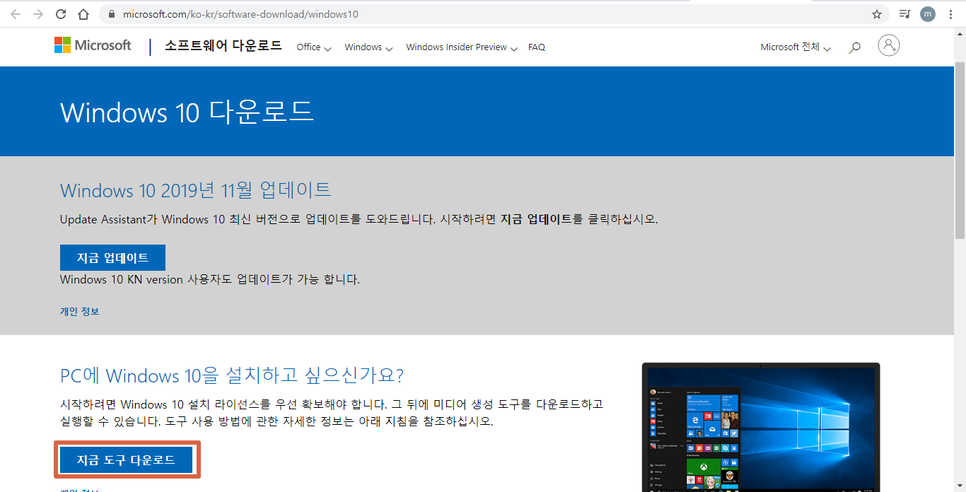The height and width of the screenshot is (492, 966).
Task: Expand Windows Insider Preview menu
Action: tap(461, 47)
